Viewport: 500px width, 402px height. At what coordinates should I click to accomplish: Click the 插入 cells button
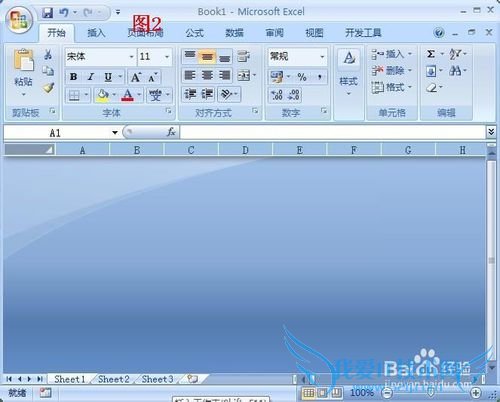point(388,54)
